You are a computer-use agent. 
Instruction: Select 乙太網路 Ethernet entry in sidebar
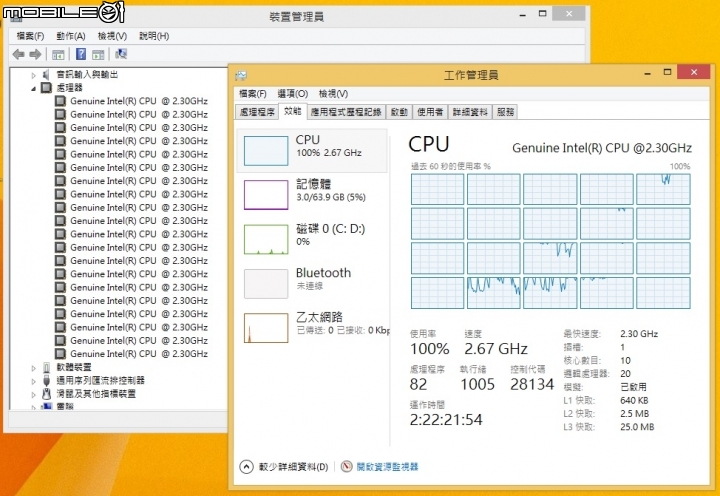point(312,327)
